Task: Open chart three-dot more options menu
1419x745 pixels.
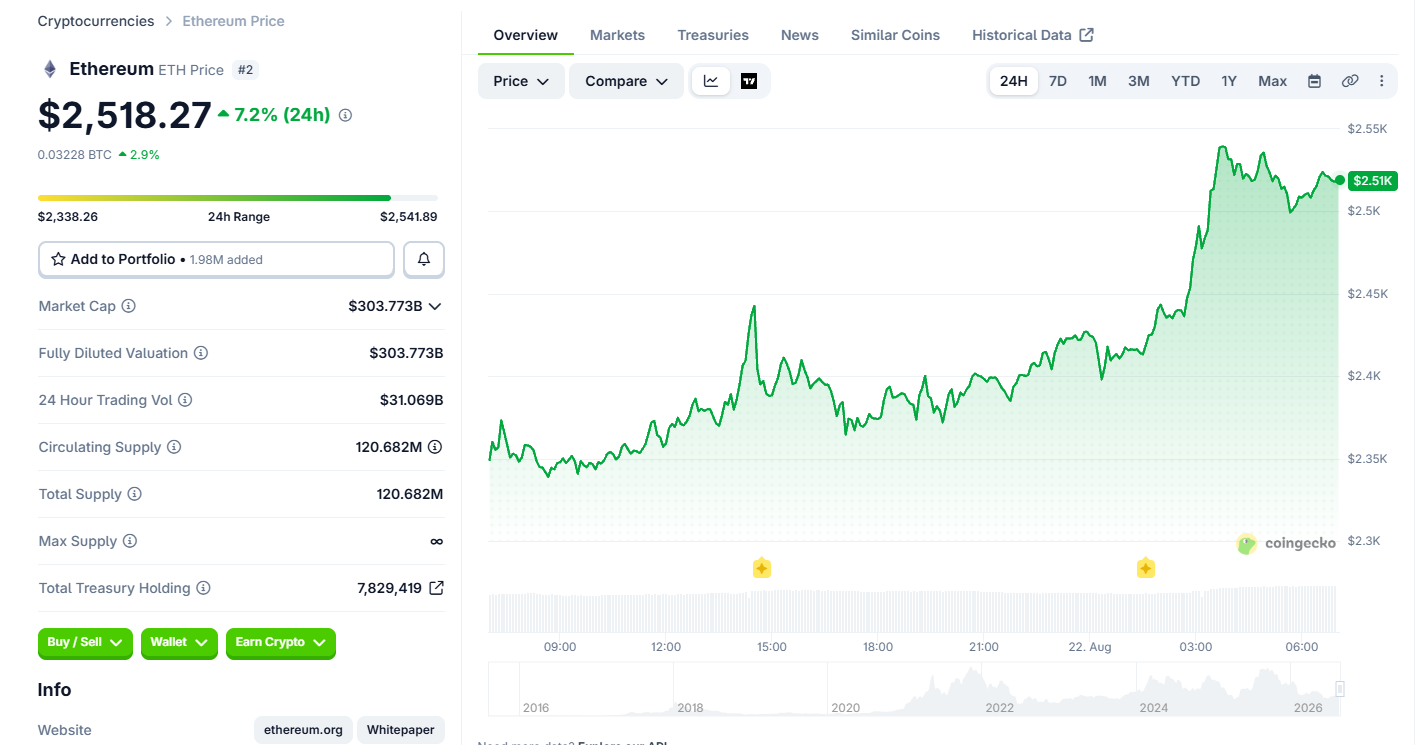Action: point(1382,81)
